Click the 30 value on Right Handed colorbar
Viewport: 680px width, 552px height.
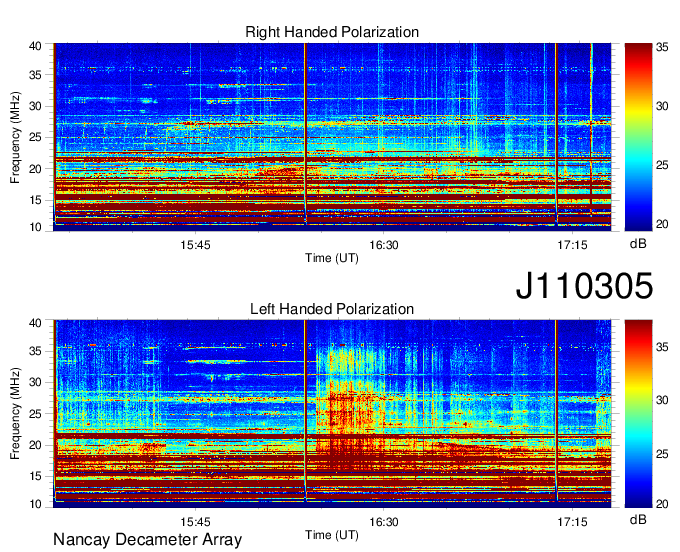click(x=662, y=106)
